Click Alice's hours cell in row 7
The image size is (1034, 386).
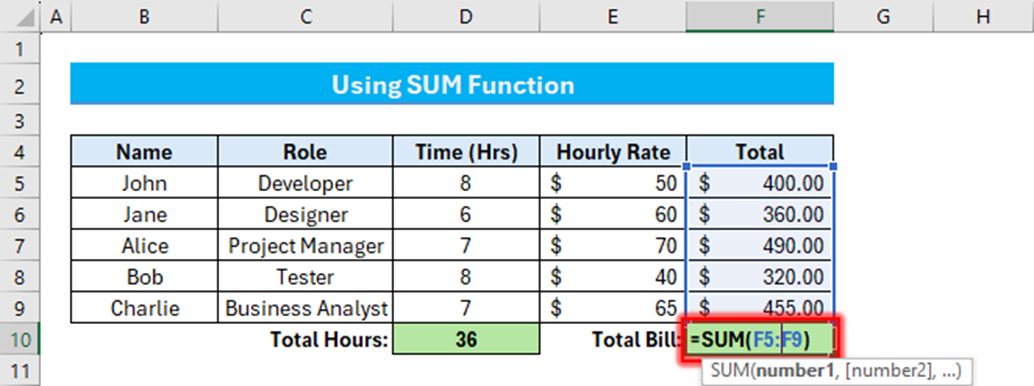(x=466, y=245)
